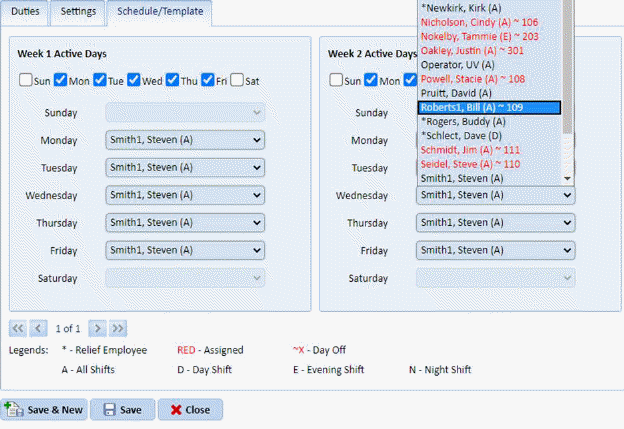Image resolution: width=624 pixels, height=429 pixels.
Task: Click the Save disk button
Action: click(123, 410)
